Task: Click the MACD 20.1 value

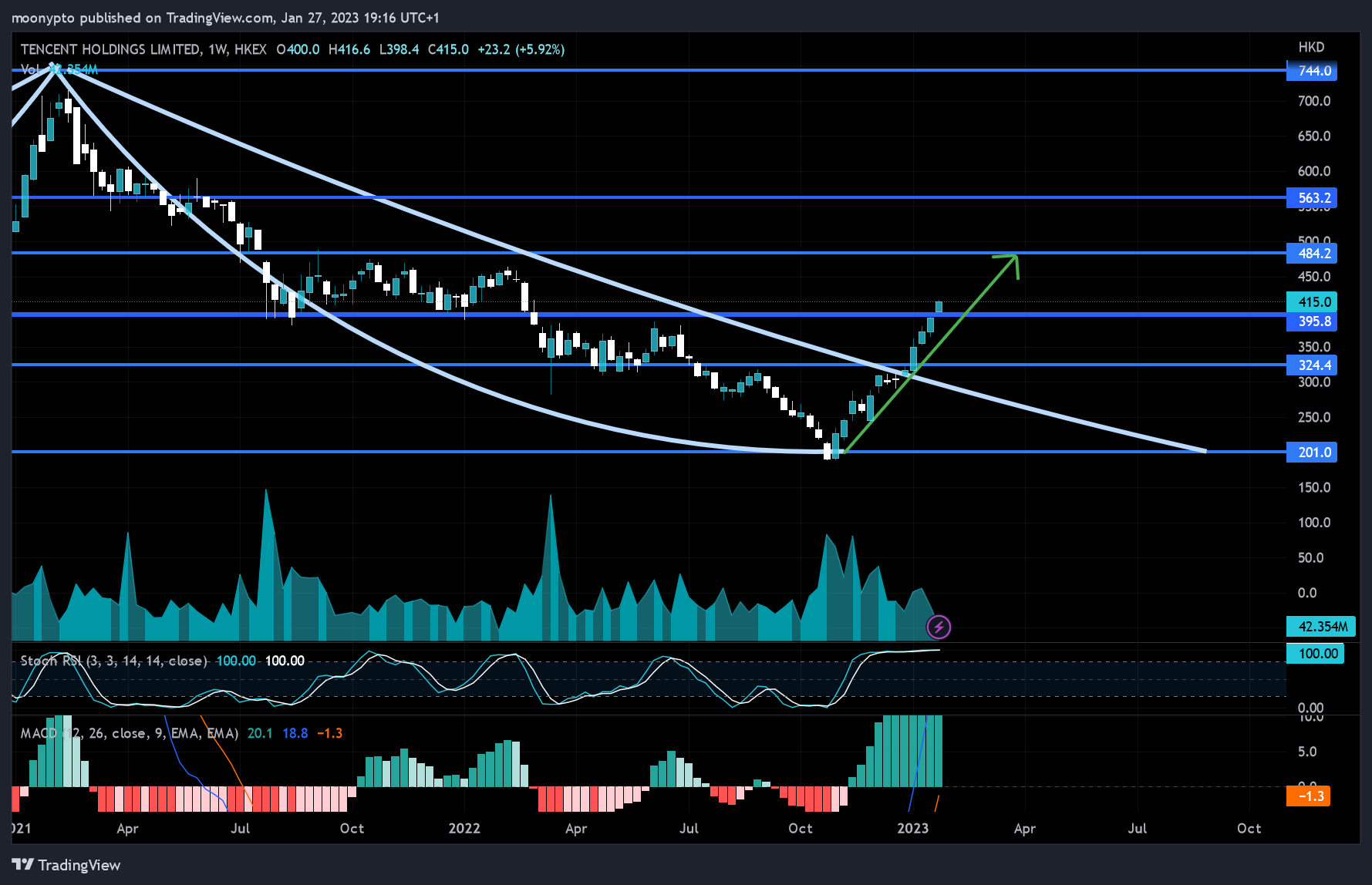Action: (x=260, y=733)
